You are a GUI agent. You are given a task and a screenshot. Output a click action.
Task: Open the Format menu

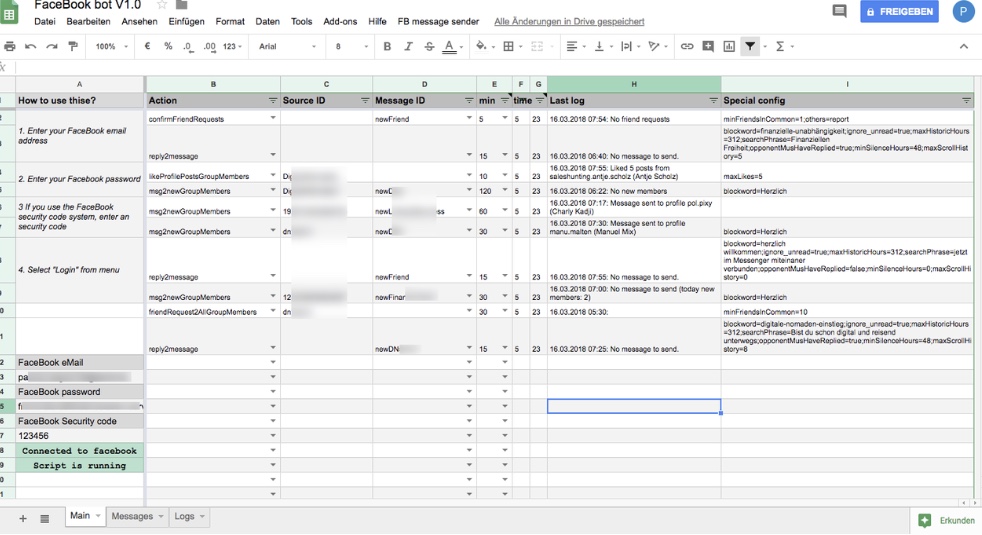click(230, 21)
